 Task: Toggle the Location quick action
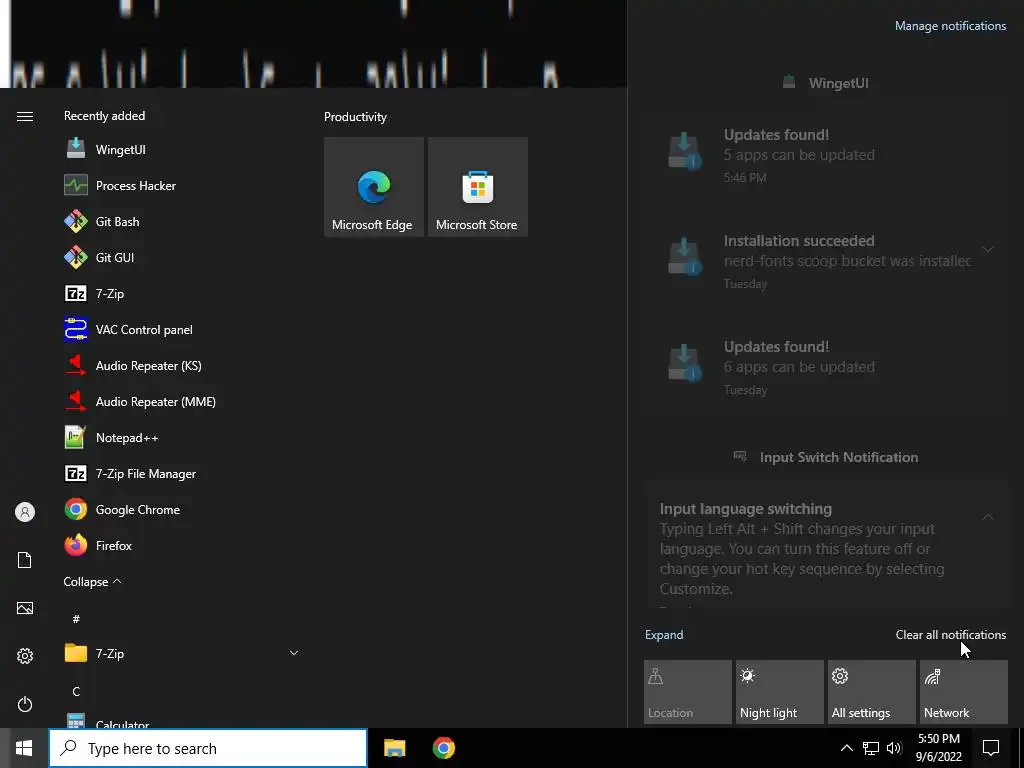[x=688, y=692]
